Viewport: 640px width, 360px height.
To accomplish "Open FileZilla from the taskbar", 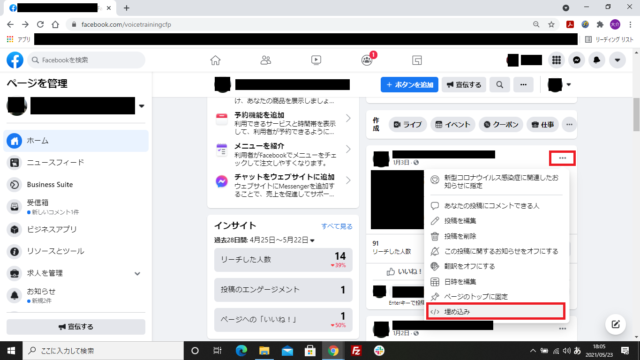I will click(356, 351).
